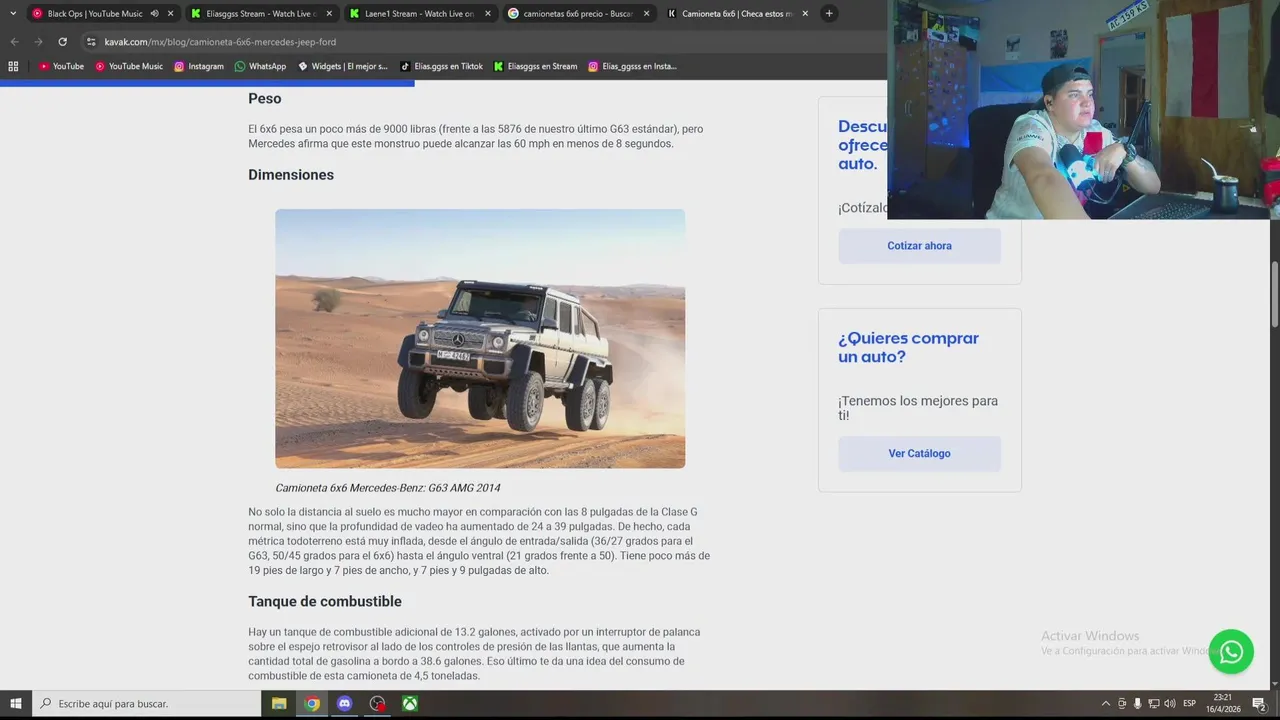Open the WhatsApp bookmark
Image resolution: width=1280 pixels, height=720 pixels.
[x=260, y=66]
